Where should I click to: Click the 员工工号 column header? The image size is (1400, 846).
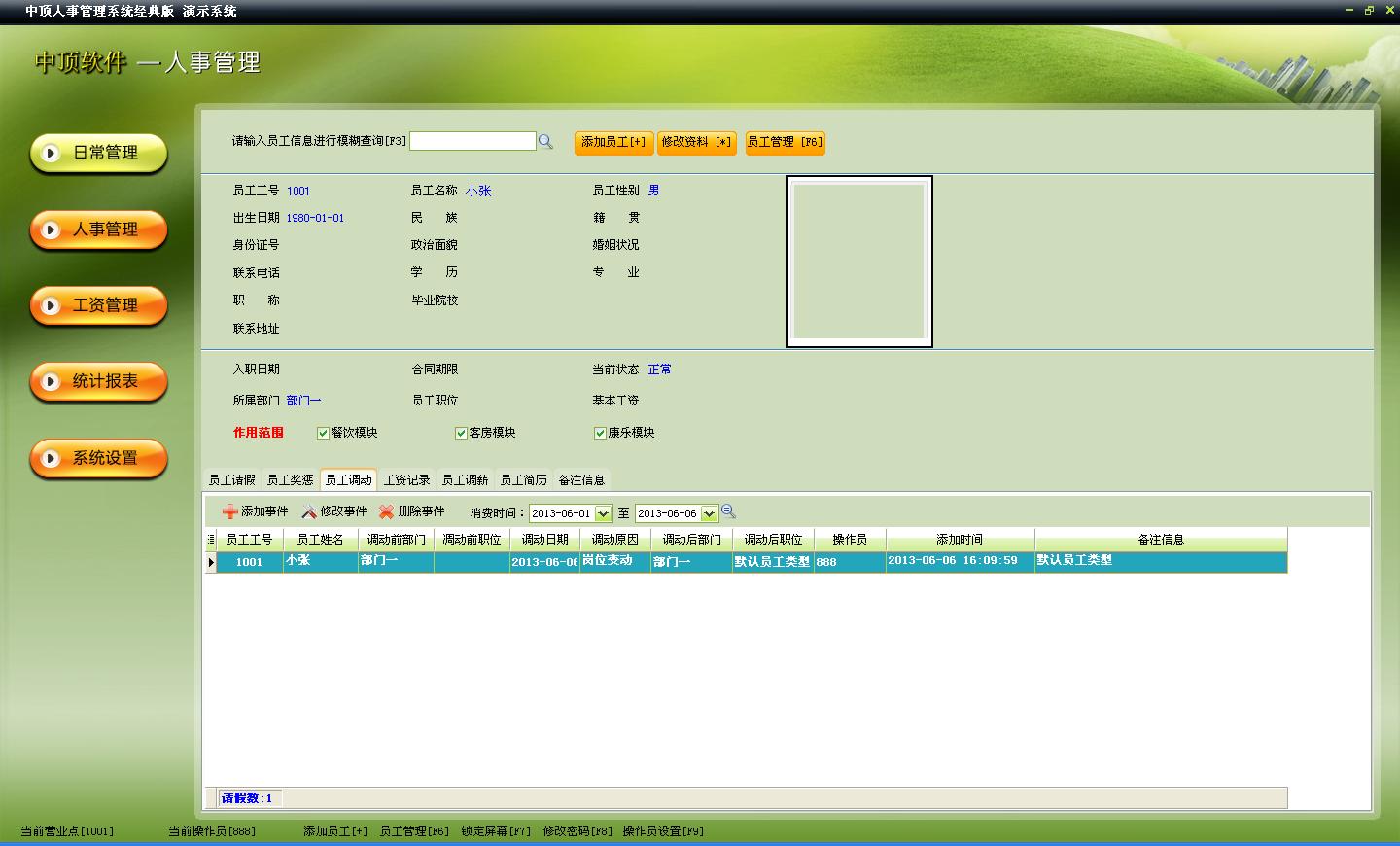pos(250,540)
